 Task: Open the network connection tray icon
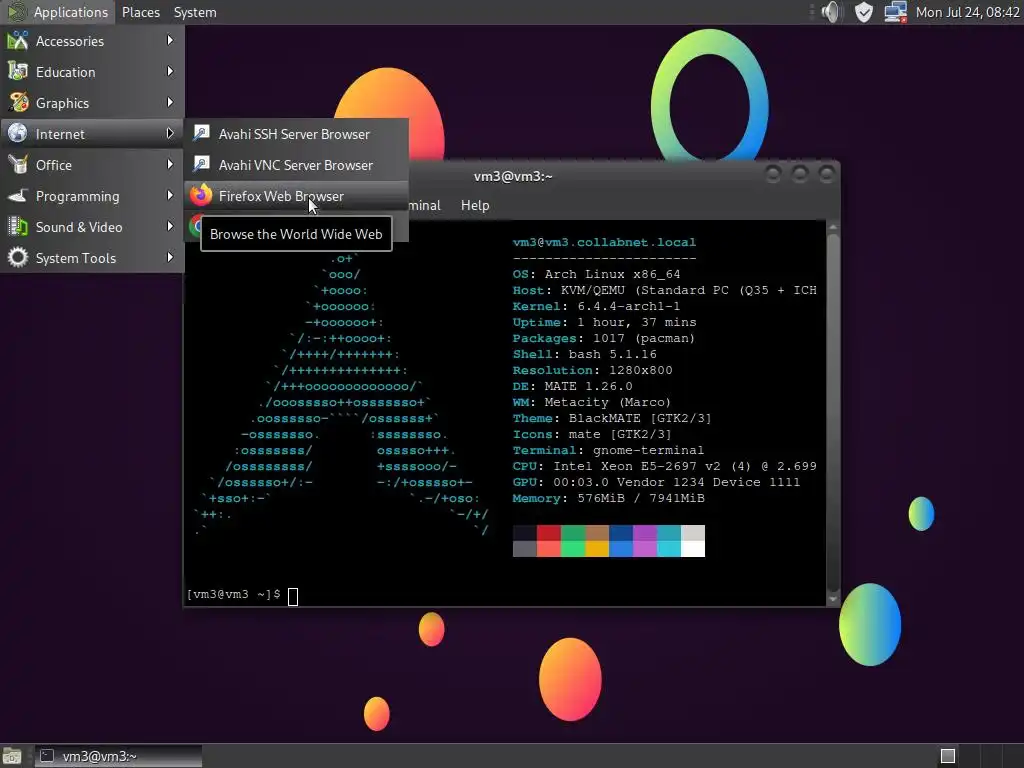[x=895, y=12]
